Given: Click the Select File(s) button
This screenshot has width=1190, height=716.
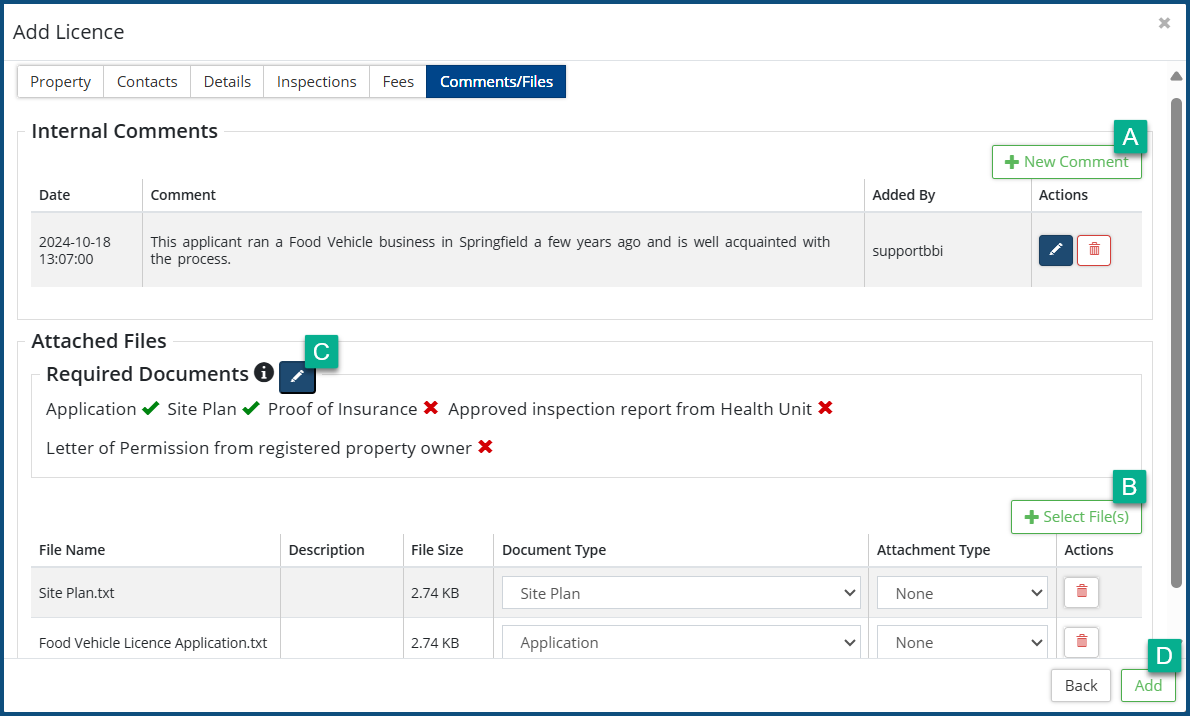Looking at the screenshot, I should (x=1076, y=517).
